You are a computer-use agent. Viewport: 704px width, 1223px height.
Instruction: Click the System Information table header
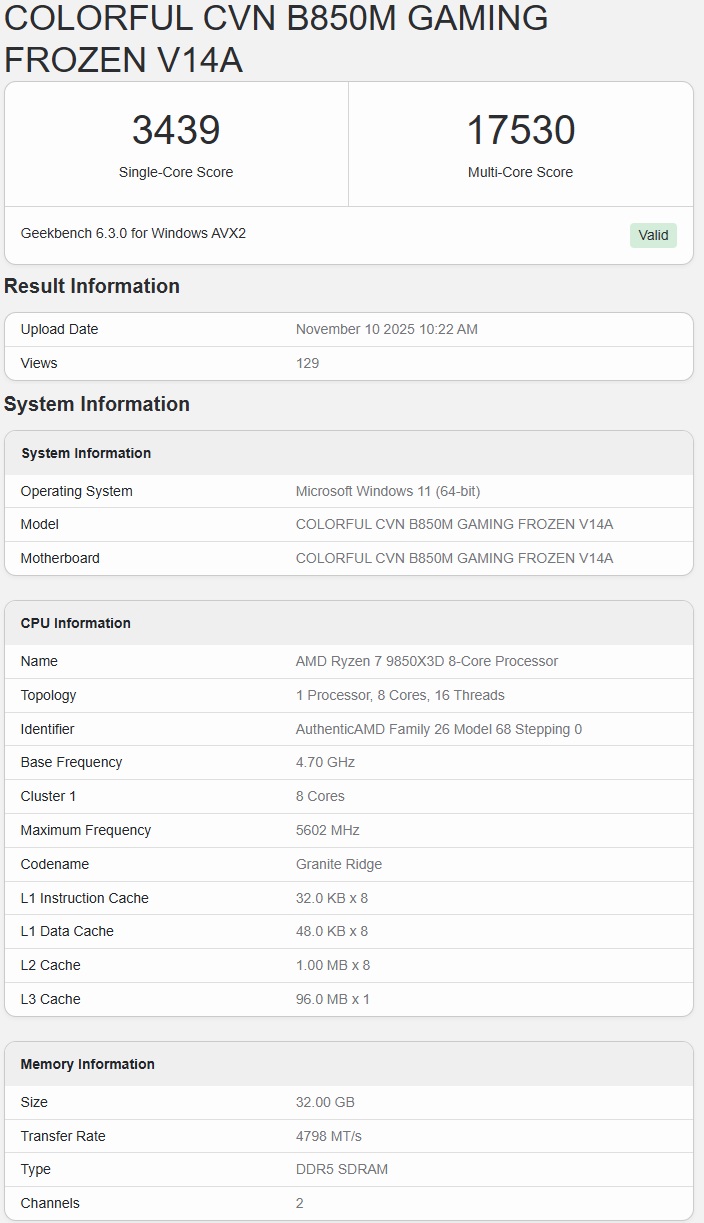[x=86, y=453]
